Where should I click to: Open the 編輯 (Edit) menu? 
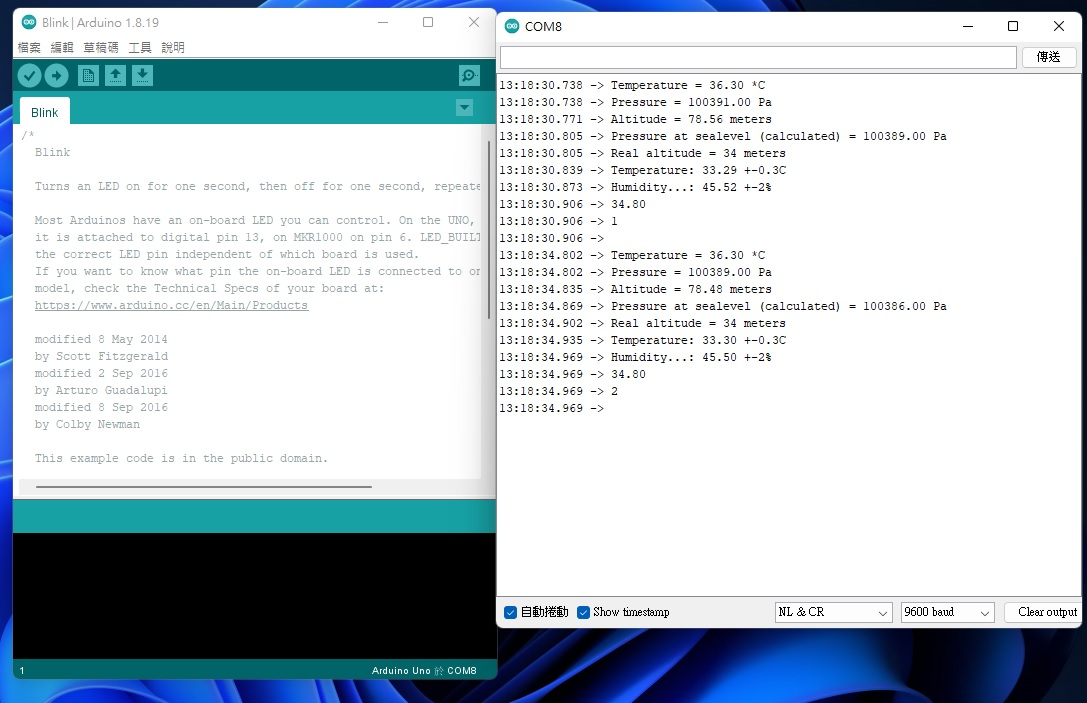(62, 47)
